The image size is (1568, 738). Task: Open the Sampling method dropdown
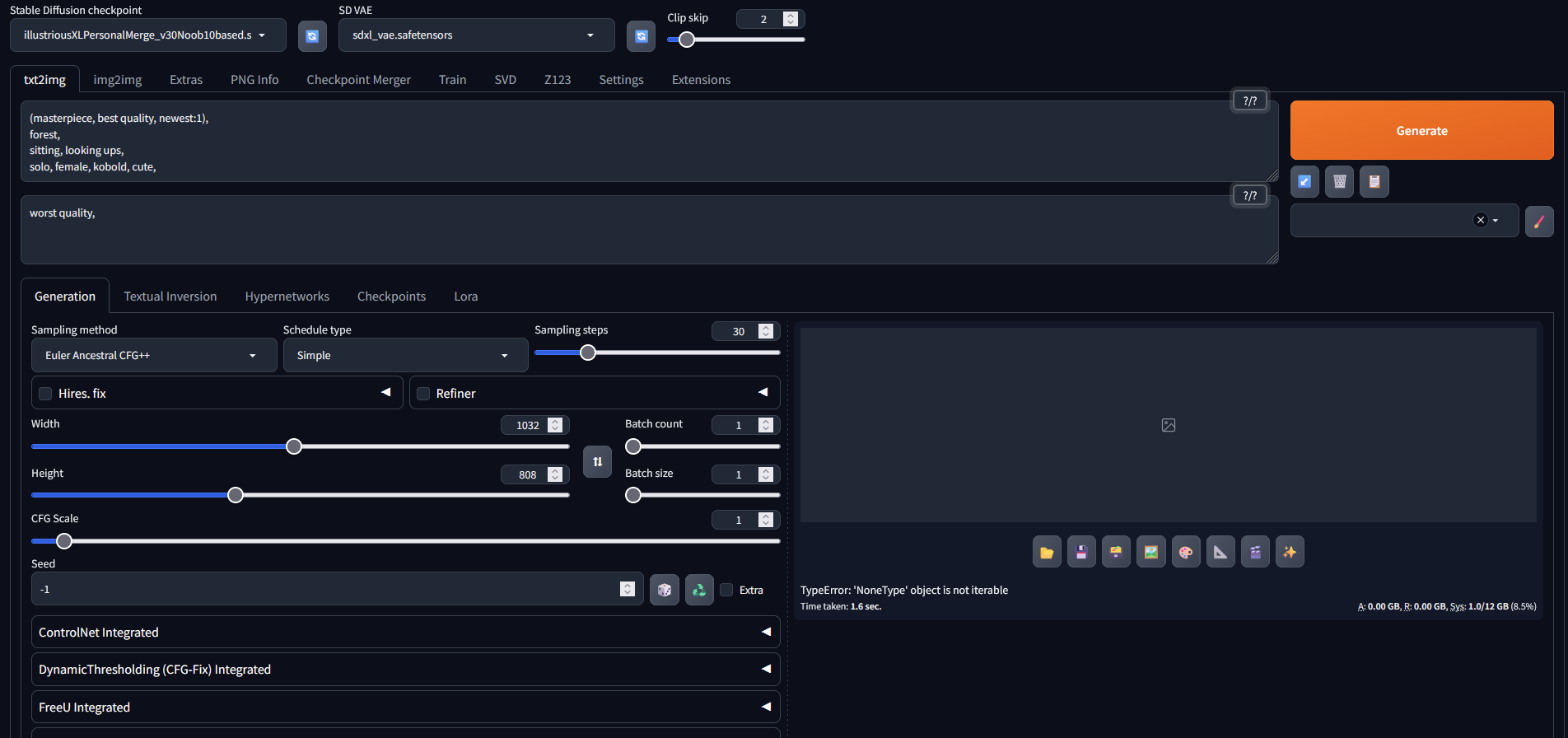coord(153,355)
